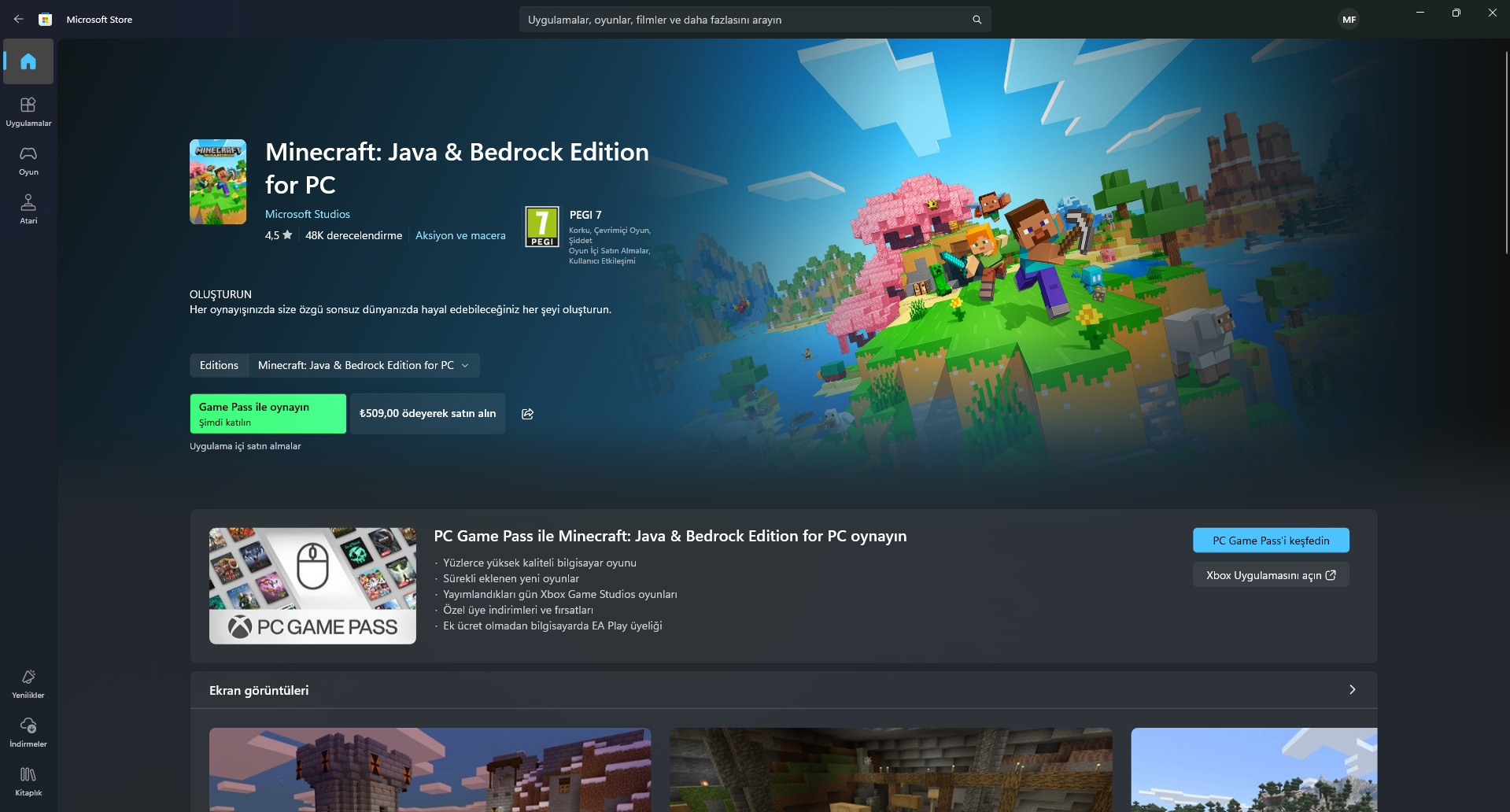
Task: Click 48K derecelendirme ratings text
Action: (353, 235)
